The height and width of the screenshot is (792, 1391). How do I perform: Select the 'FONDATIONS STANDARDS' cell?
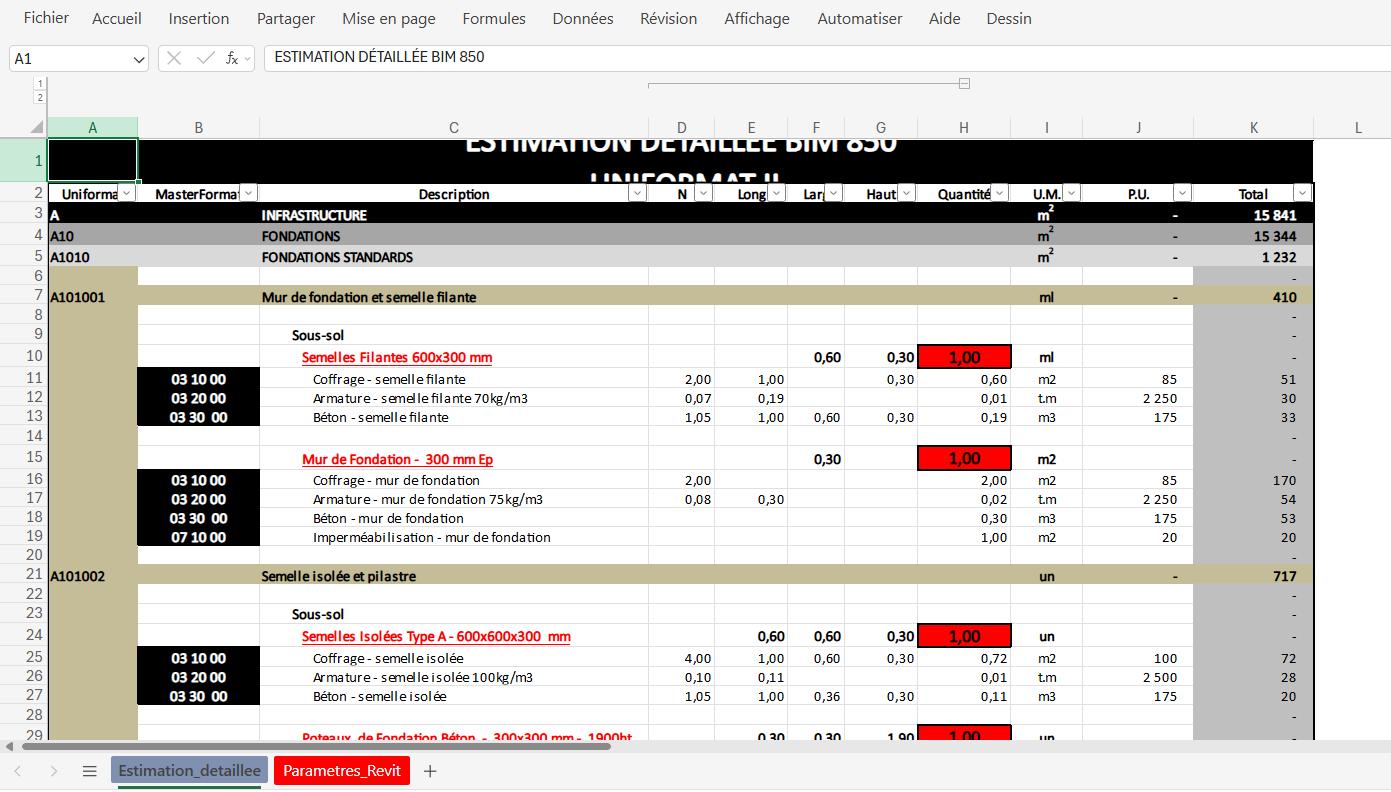(x=454, y=257)
